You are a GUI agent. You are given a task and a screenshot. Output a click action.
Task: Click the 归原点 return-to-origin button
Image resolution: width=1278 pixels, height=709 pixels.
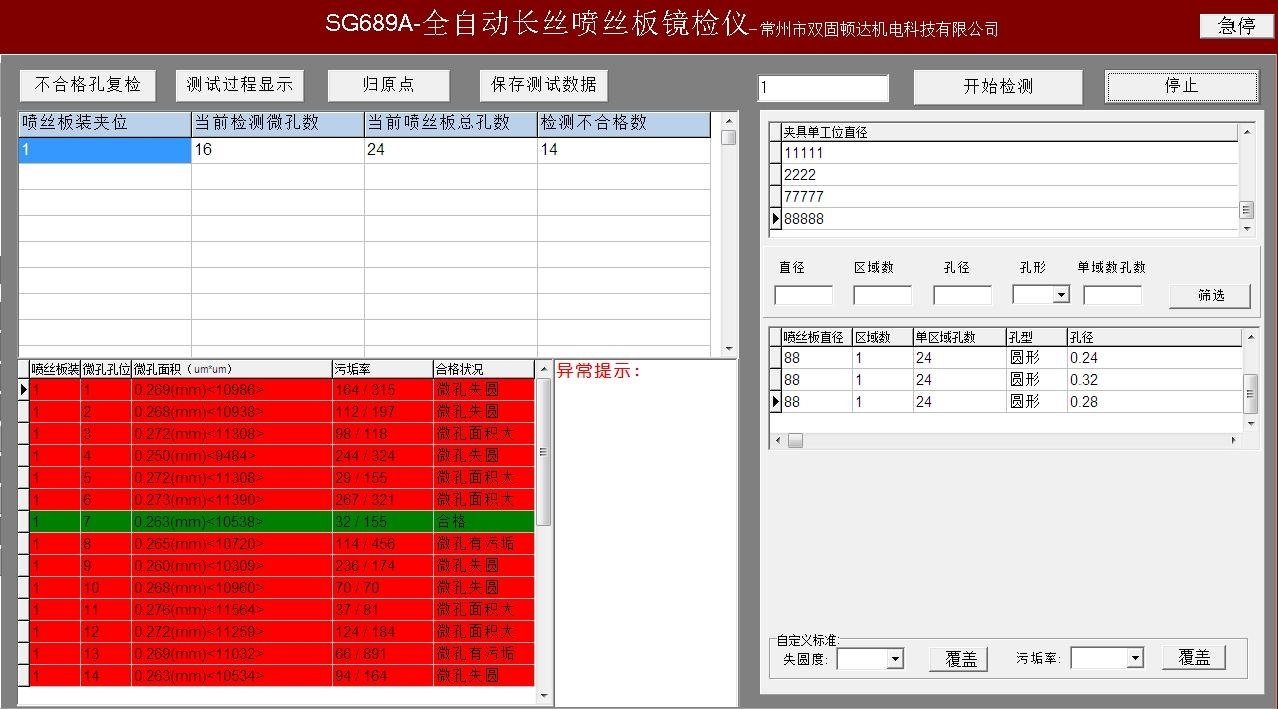(x=389, y=85)
